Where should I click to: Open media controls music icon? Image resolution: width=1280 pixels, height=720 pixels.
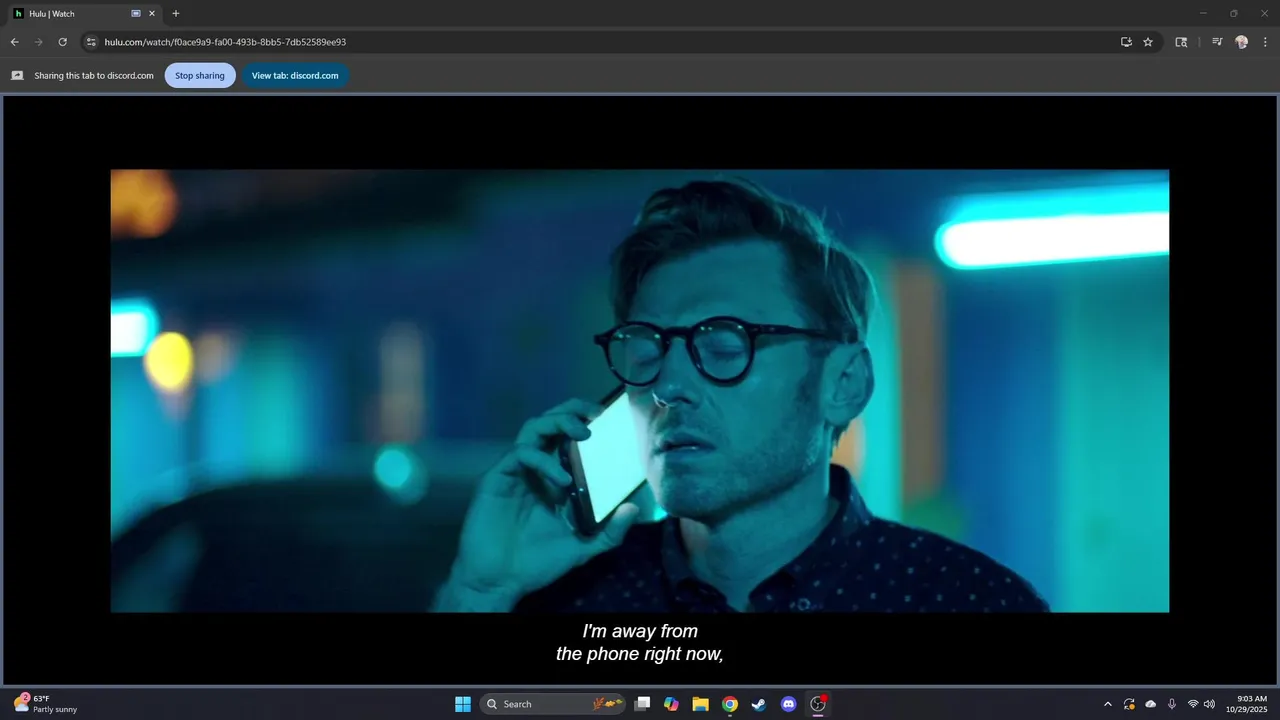(1217, 42)
